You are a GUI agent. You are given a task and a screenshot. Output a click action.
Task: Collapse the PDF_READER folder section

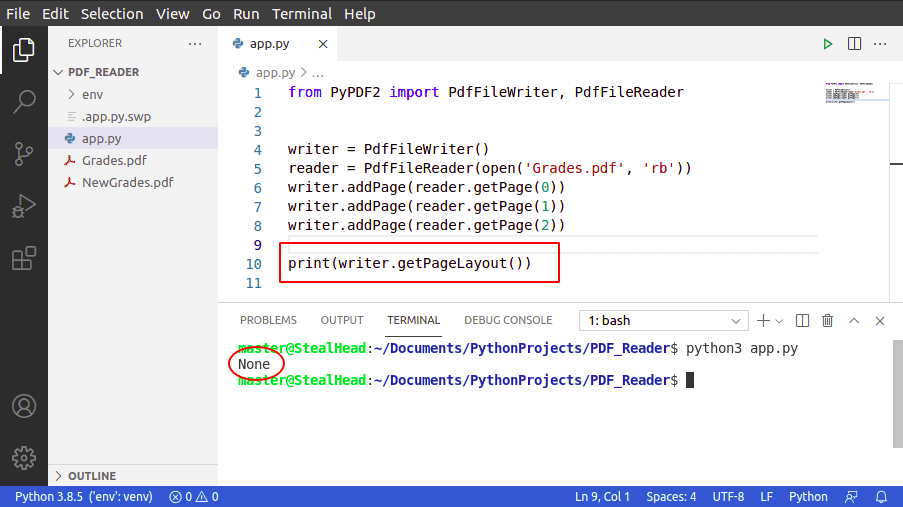pos(133,72)
